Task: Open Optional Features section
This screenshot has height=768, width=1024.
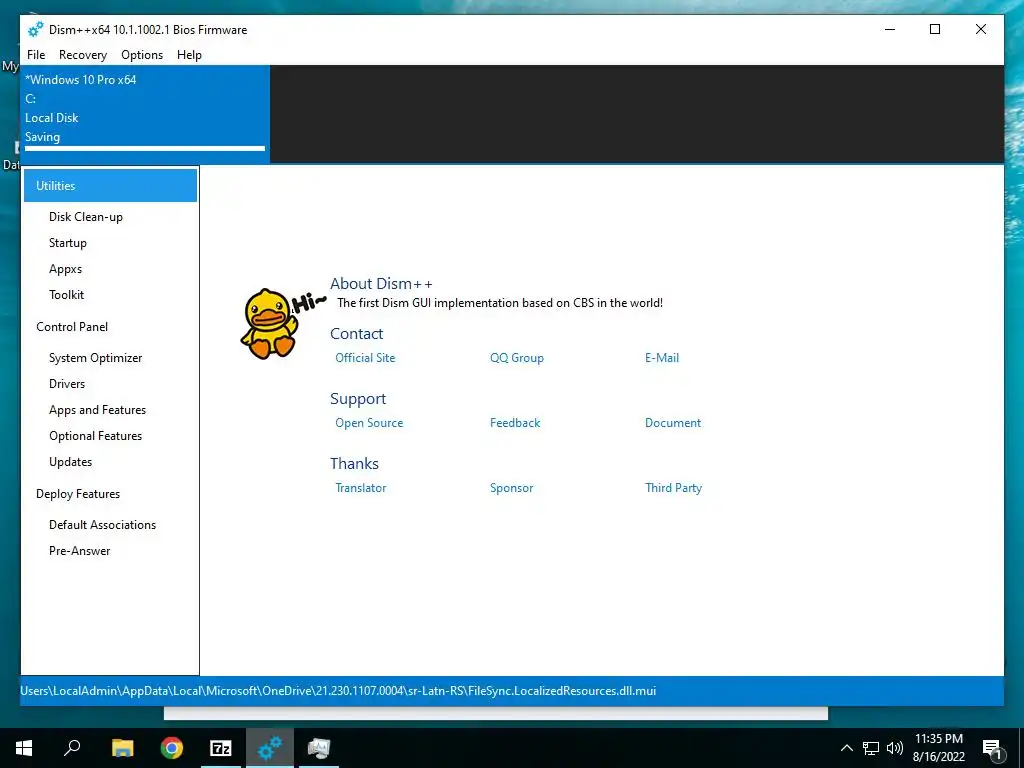Action: [x=95, y=436]
